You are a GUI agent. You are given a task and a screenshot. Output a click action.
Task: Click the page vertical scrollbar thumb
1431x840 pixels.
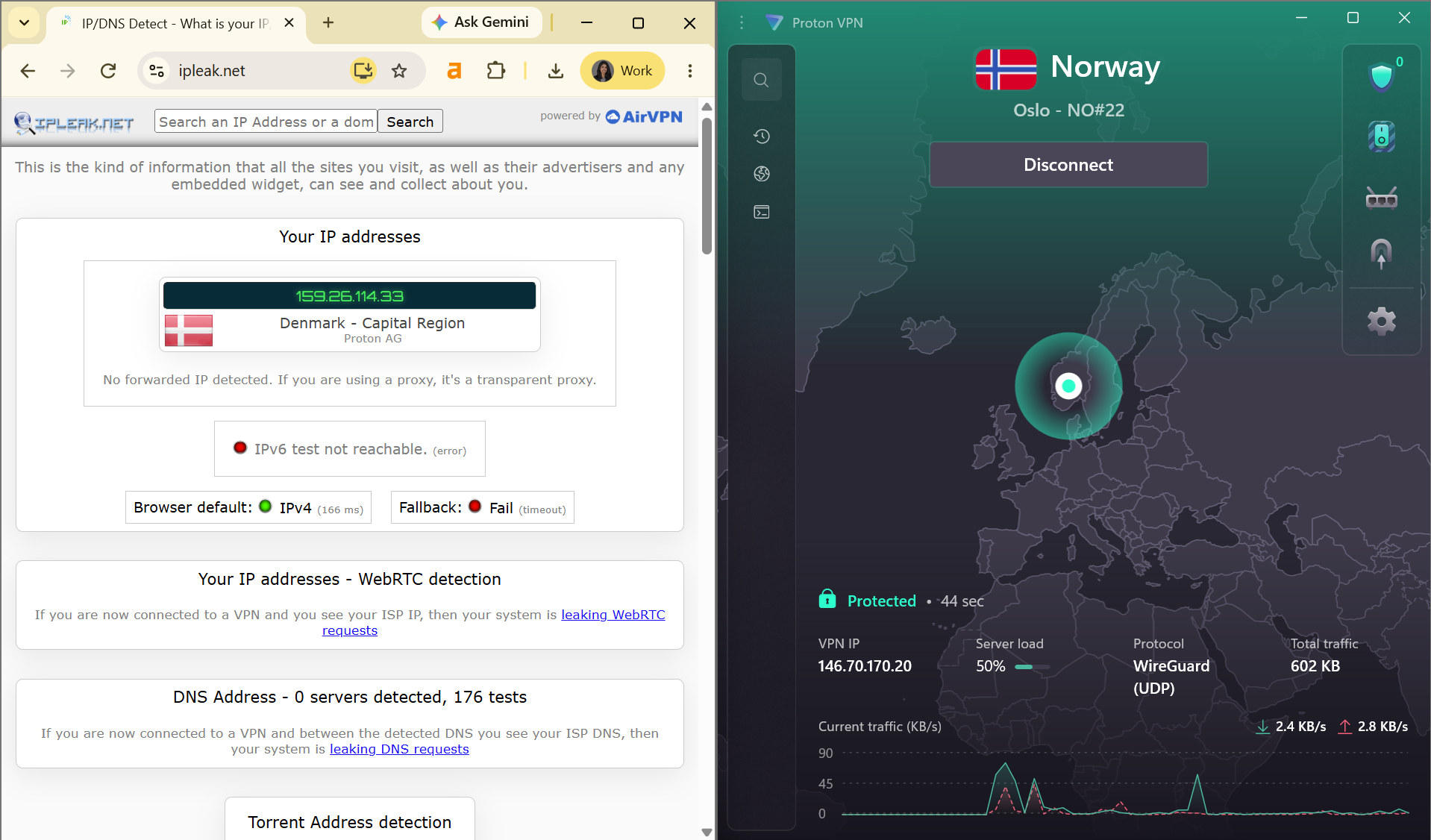point(707,187)
